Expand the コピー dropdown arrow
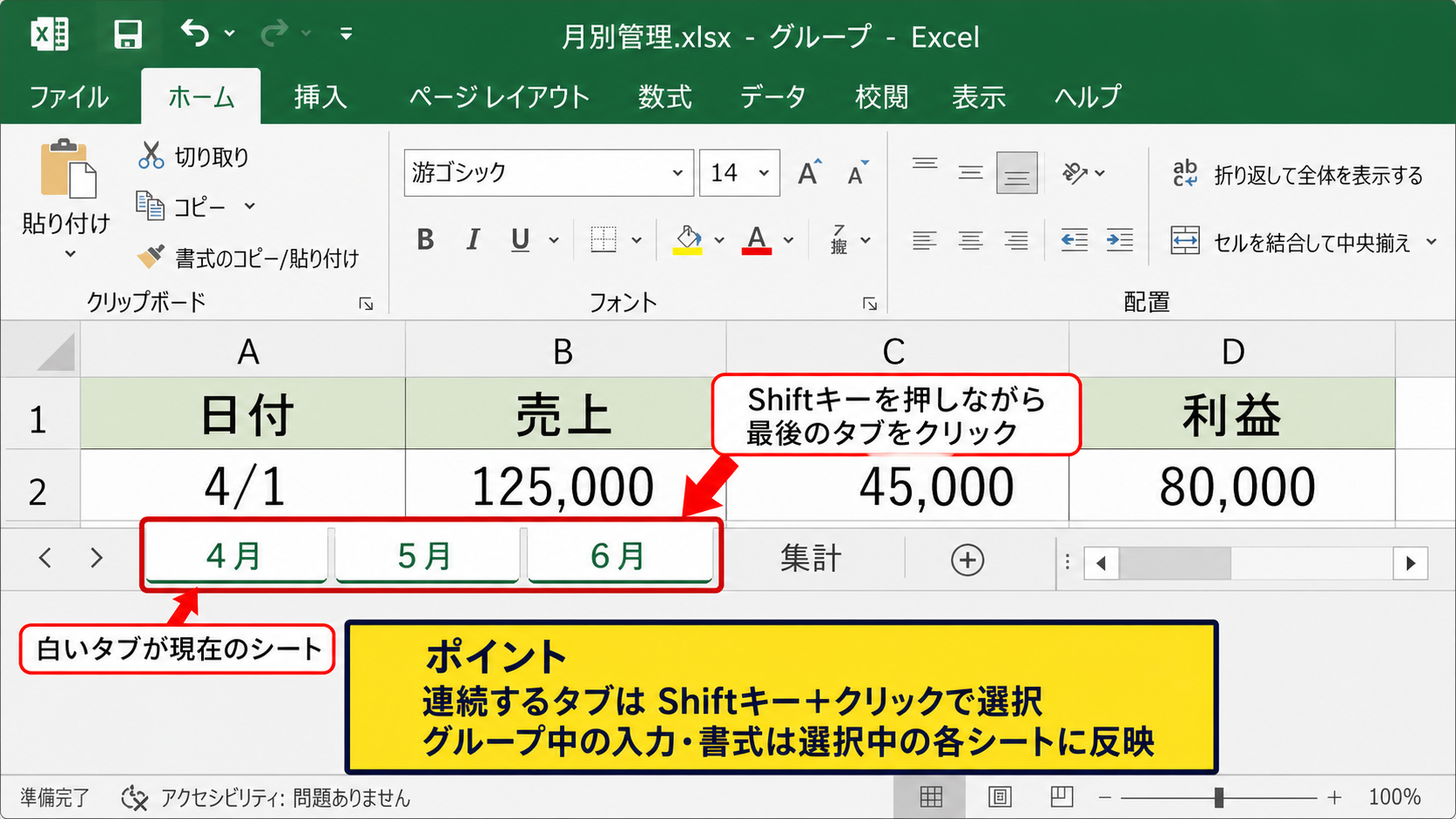The width and height of the screenshot is (1456, 819). 250,206
